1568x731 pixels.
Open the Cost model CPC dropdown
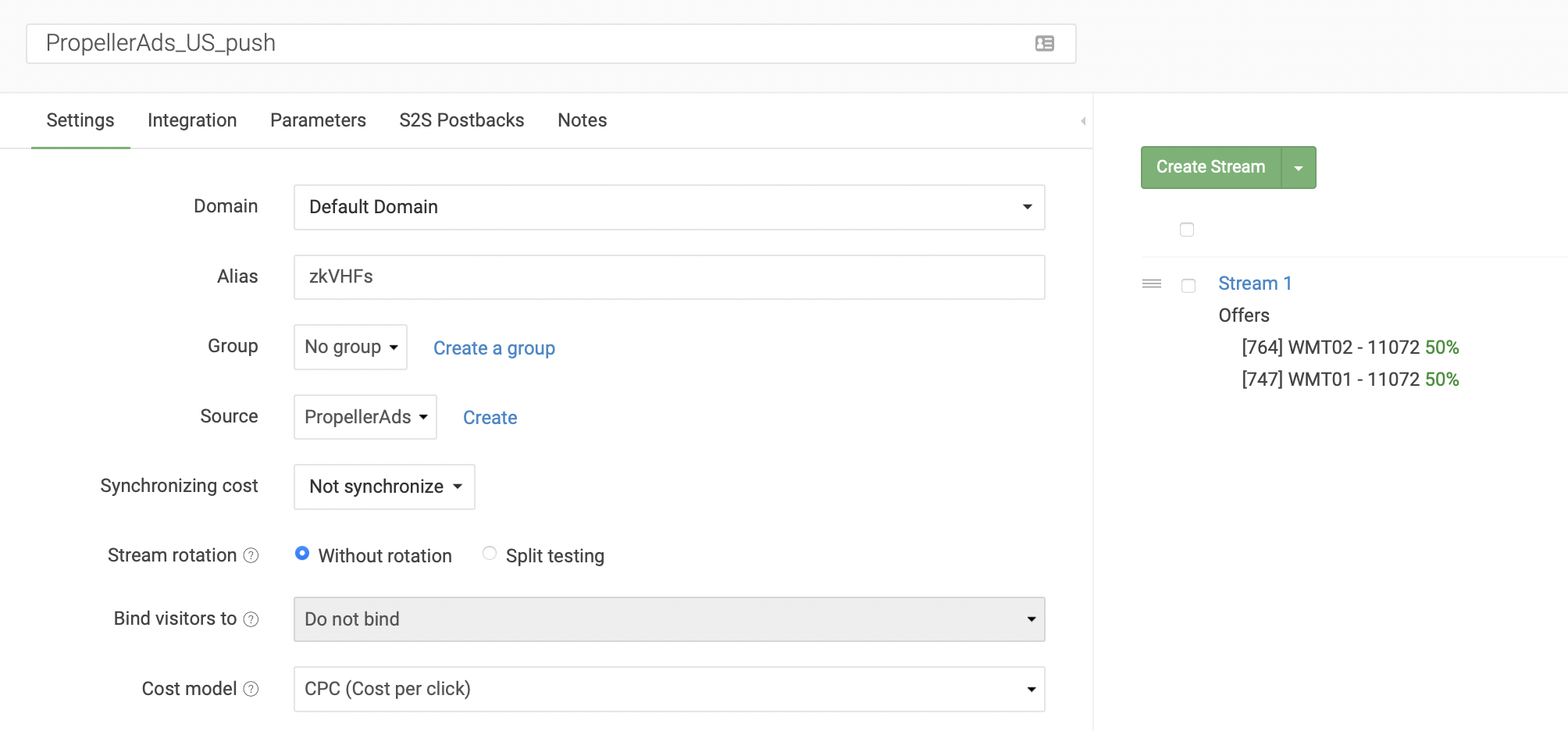(669, 689)
